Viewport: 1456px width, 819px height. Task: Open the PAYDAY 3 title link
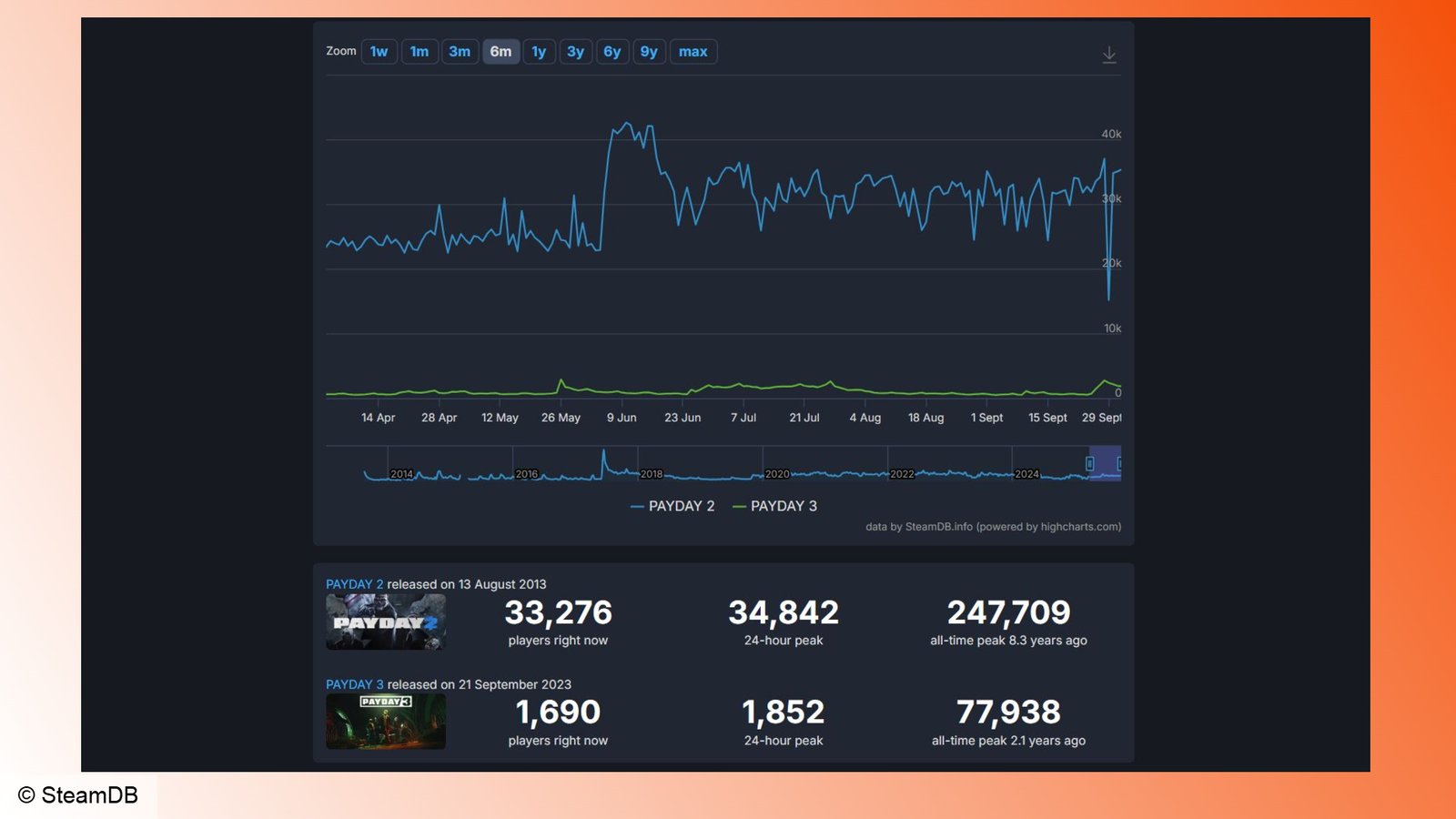(x=355, y=684)
